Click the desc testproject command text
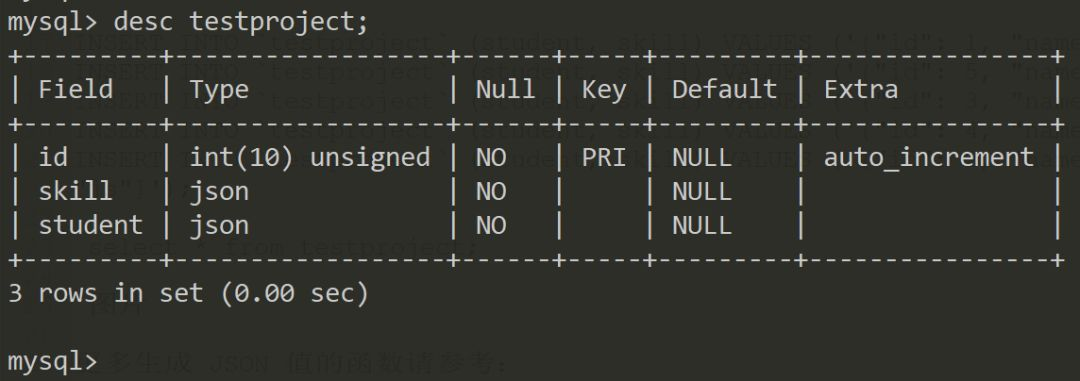Screen dimensions: 1080x381 click(241, 22)
